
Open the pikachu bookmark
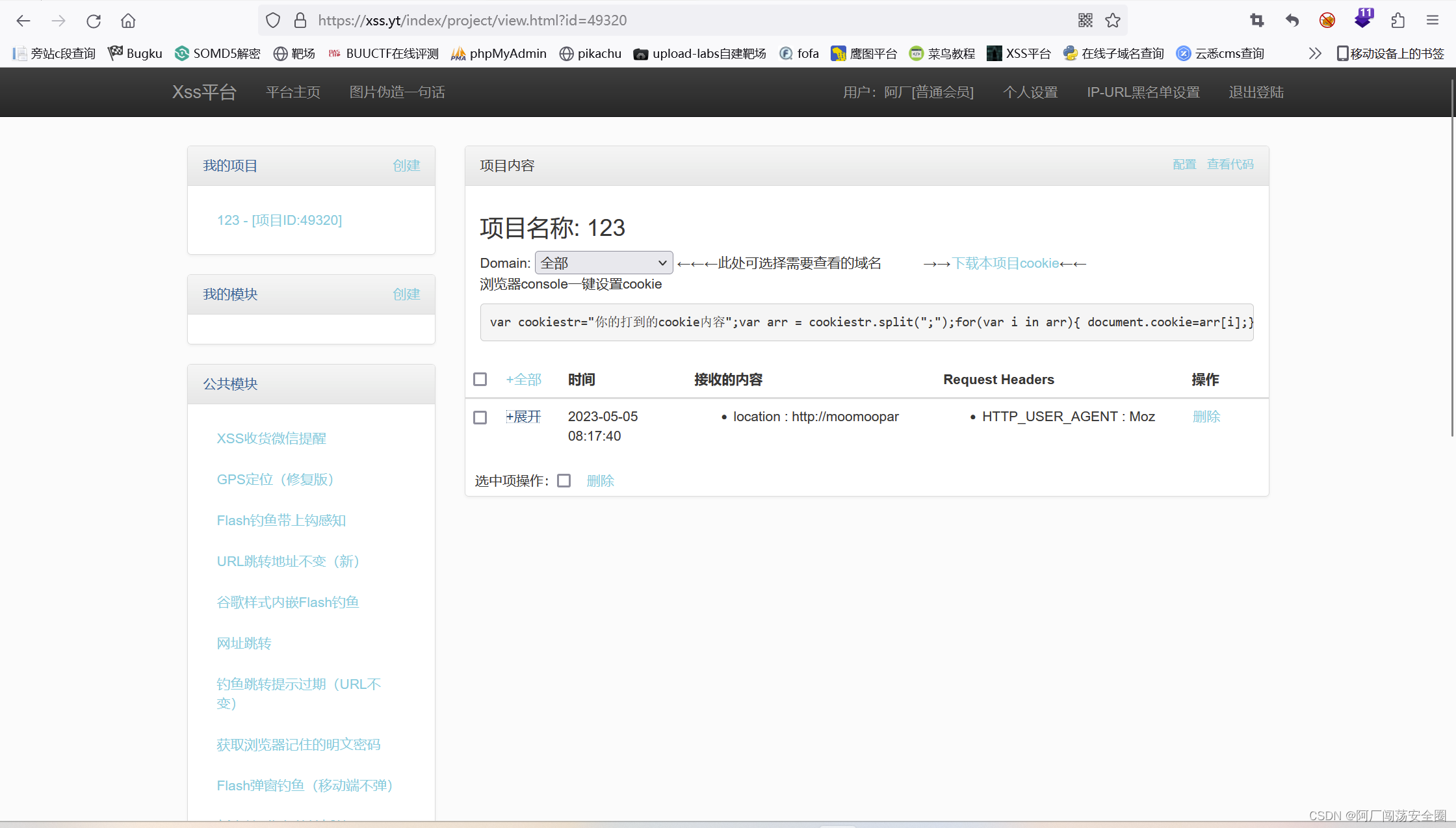[590, 53]
